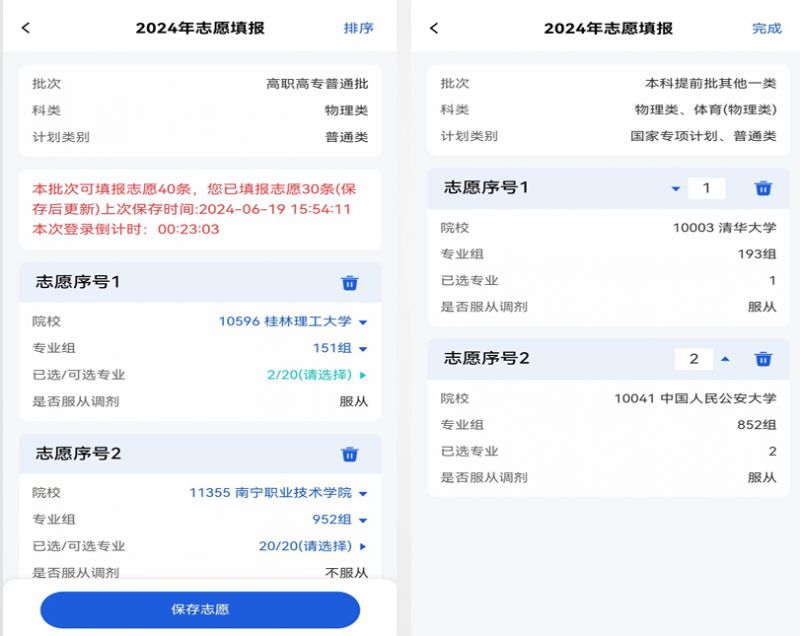The width and height of the screenshot is (800, 636).
Task: Open 151组 major group dropdown
Action: point(340,348)
